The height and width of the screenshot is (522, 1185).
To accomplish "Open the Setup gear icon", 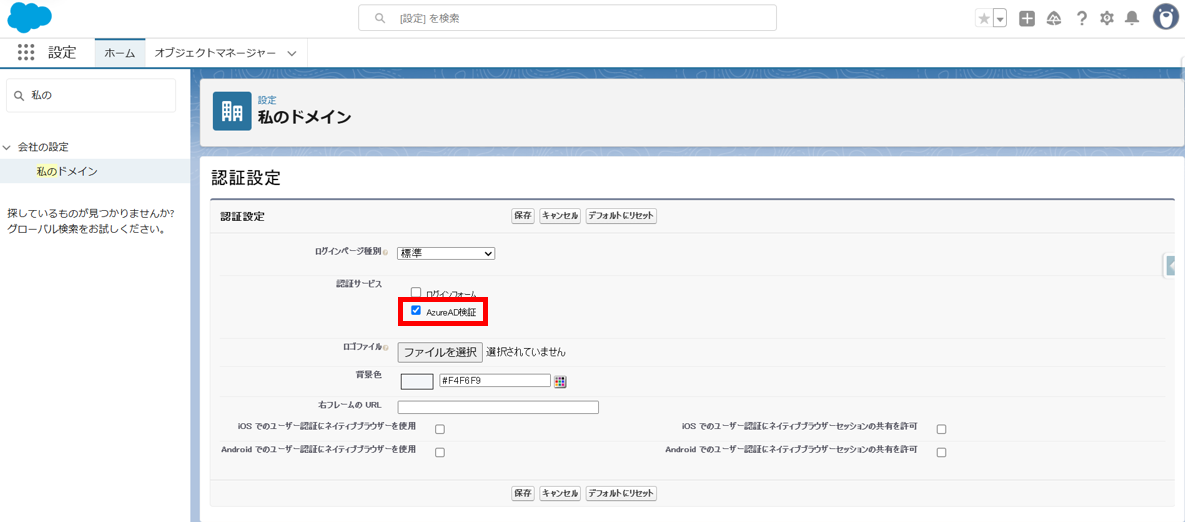I will click(x=1107, y=19).
